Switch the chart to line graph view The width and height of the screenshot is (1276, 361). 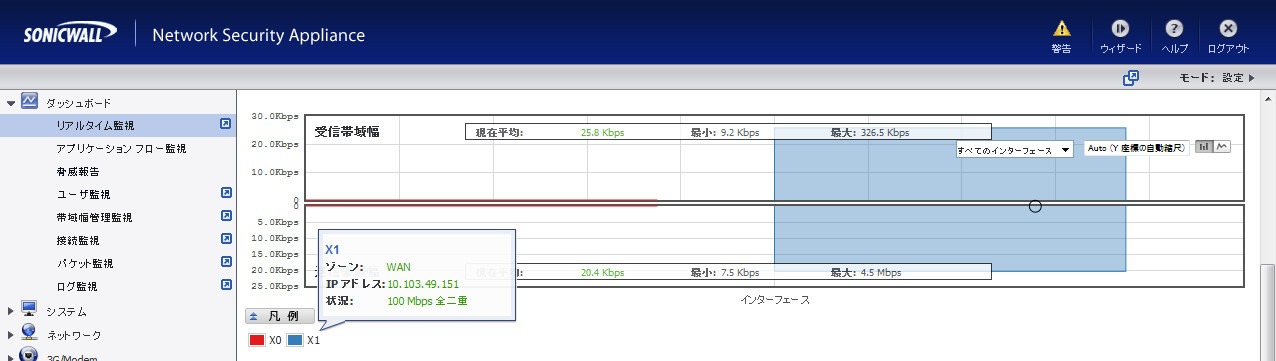coord(1221,147)
